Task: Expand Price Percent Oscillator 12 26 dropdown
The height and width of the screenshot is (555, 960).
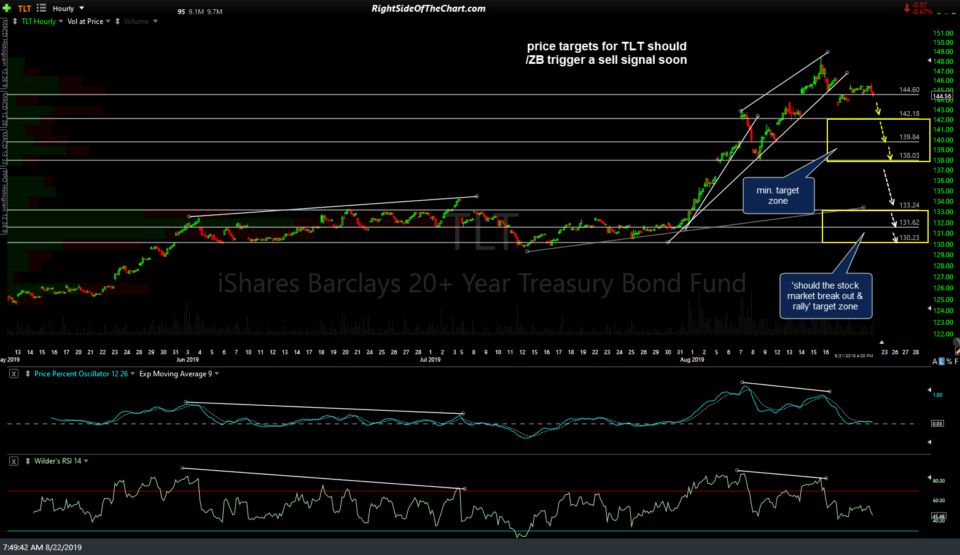Action: [x=133, y=374]
